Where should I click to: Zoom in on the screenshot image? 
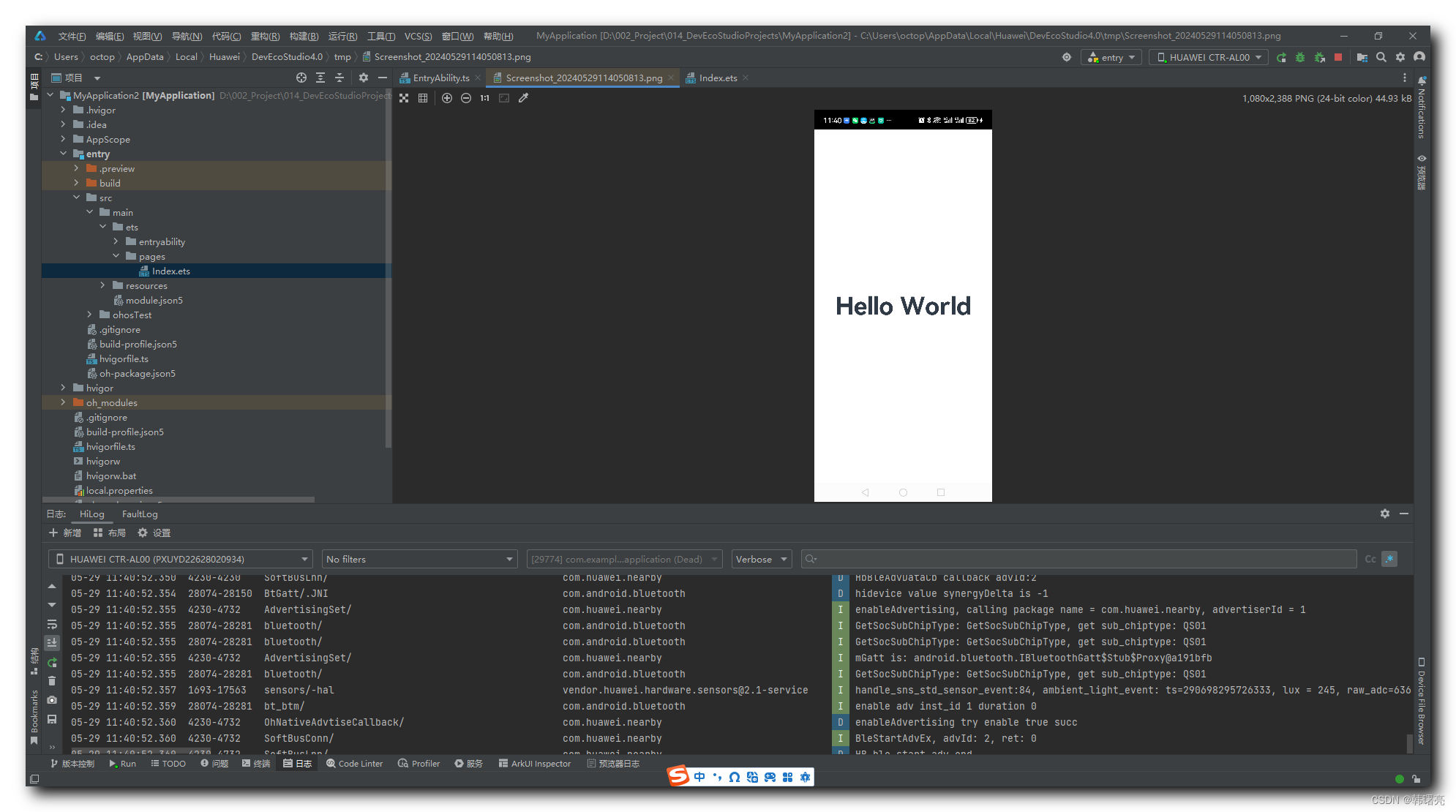pyautogui.click(x=447, y=97)
